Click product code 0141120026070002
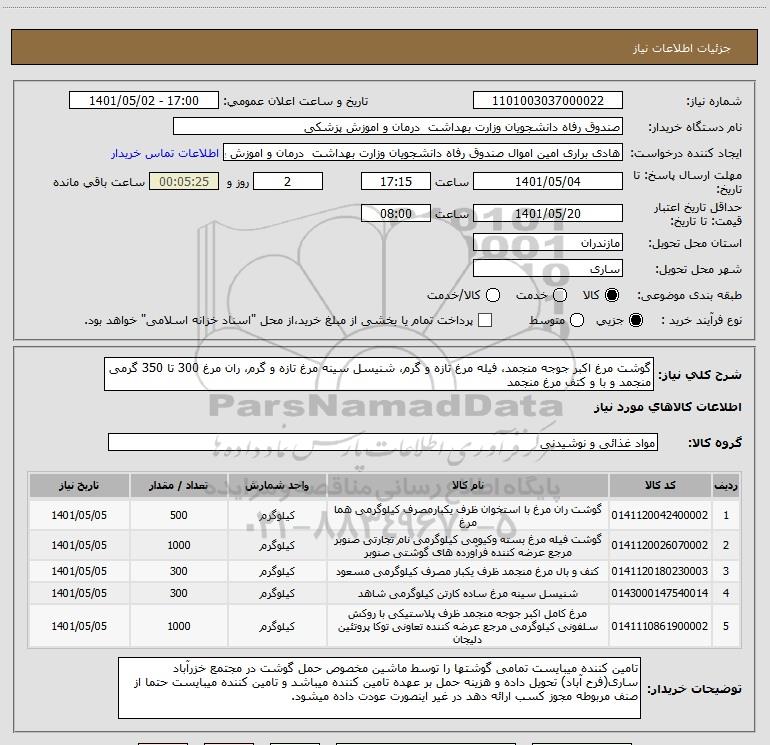Screen dimensions: 770x745 [660, 545]
